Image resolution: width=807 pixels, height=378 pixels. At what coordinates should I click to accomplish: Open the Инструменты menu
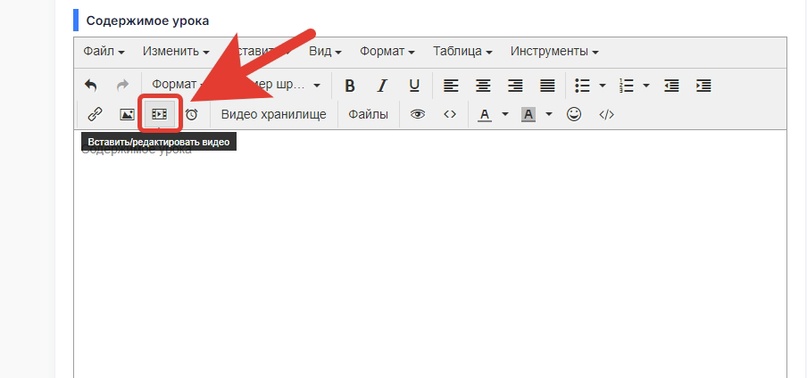pos(554,51)
